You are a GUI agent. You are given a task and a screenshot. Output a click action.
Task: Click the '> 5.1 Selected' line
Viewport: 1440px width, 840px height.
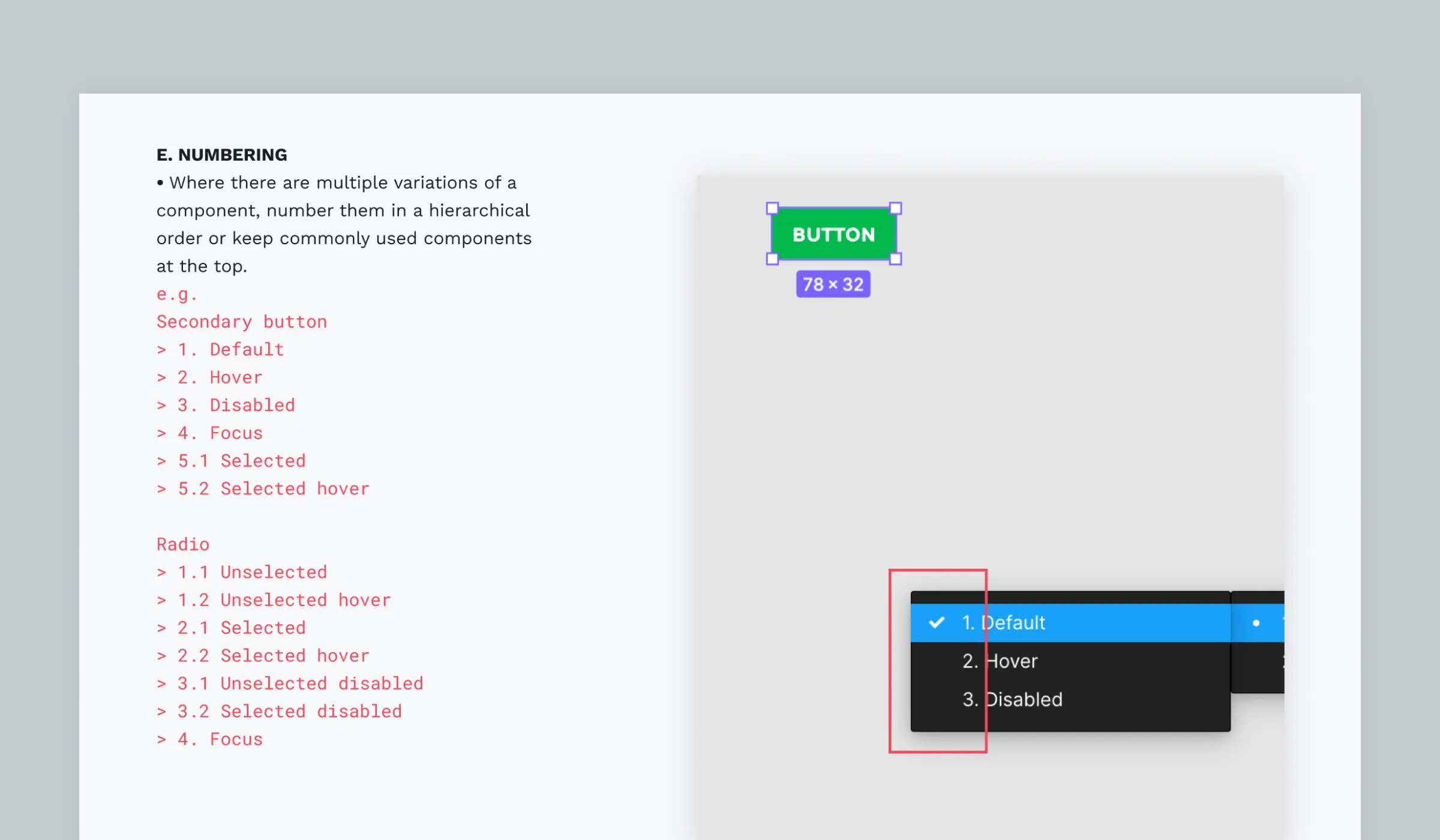pos(231,461)
